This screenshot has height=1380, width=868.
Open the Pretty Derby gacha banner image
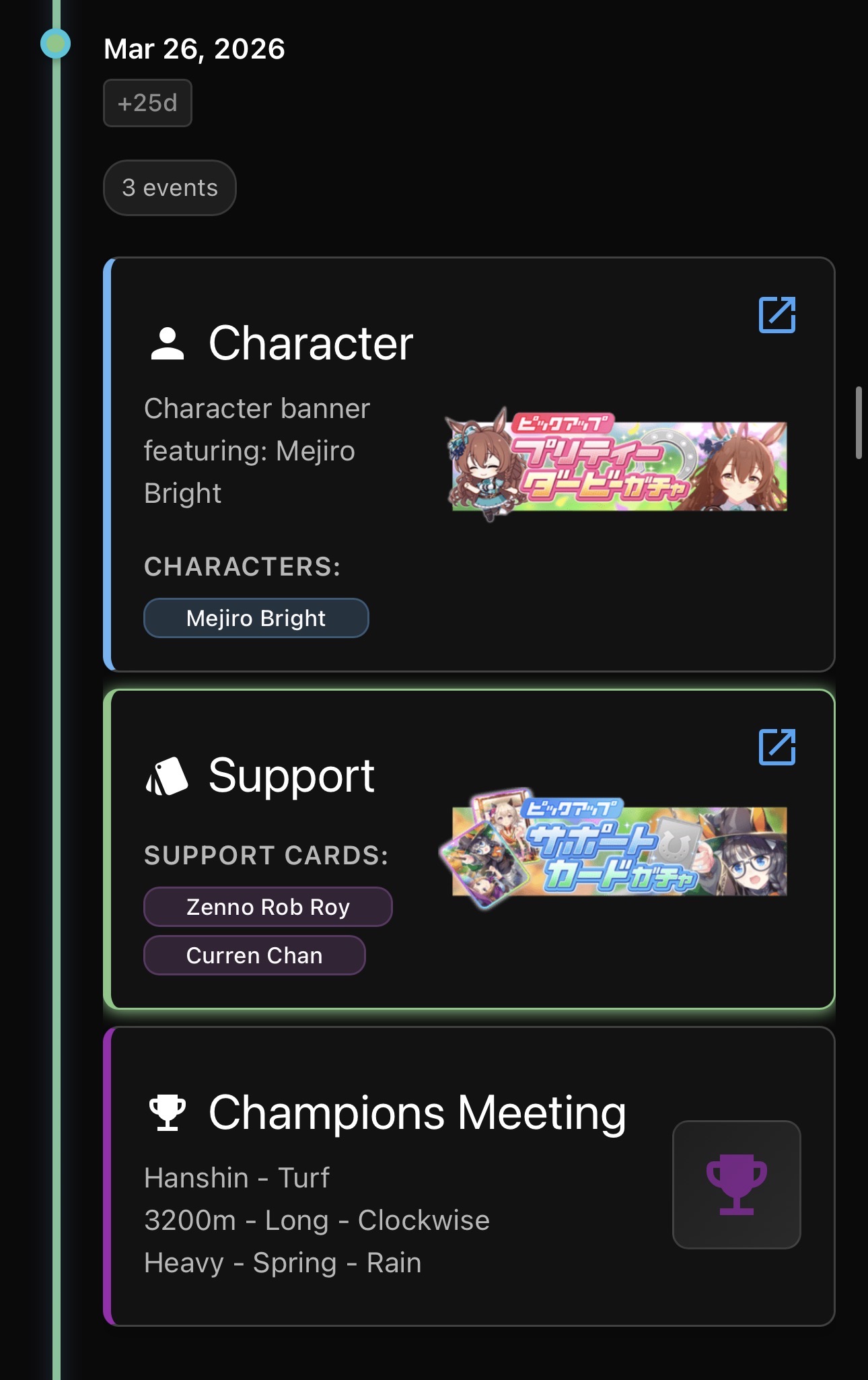(617, 463)
